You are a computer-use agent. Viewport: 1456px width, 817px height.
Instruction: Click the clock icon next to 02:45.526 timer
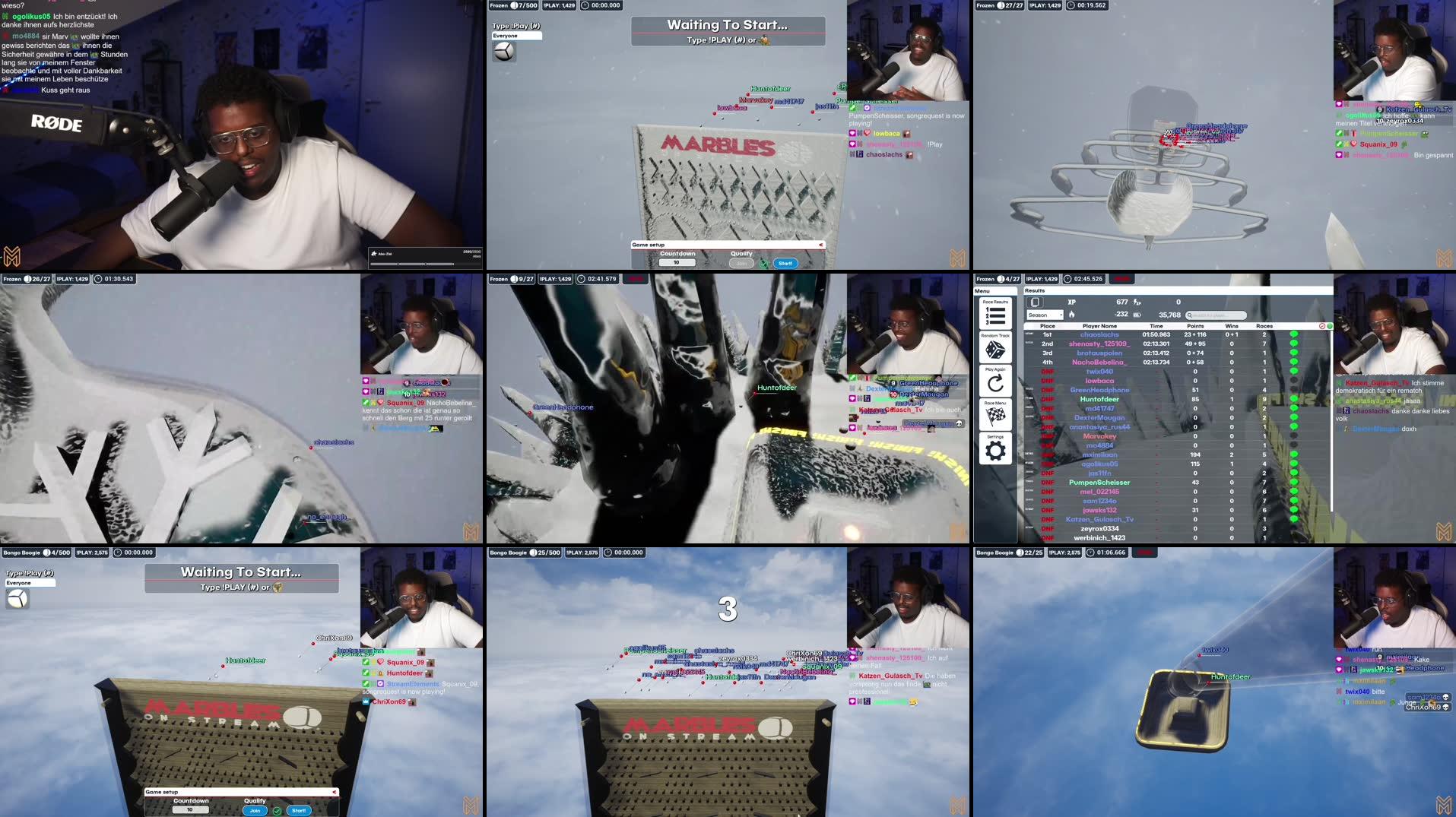tap(1067, 279)
